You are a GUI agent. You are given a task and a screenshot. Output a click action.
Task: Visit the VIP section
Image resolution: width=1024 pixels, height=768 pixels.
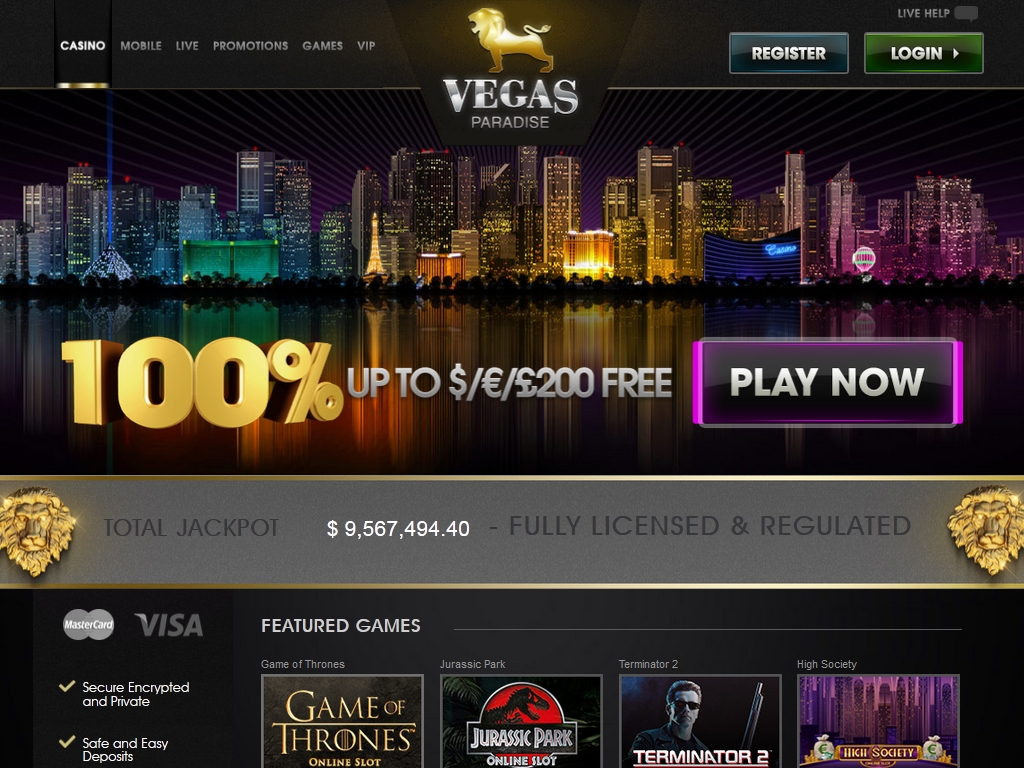(366, 46)
